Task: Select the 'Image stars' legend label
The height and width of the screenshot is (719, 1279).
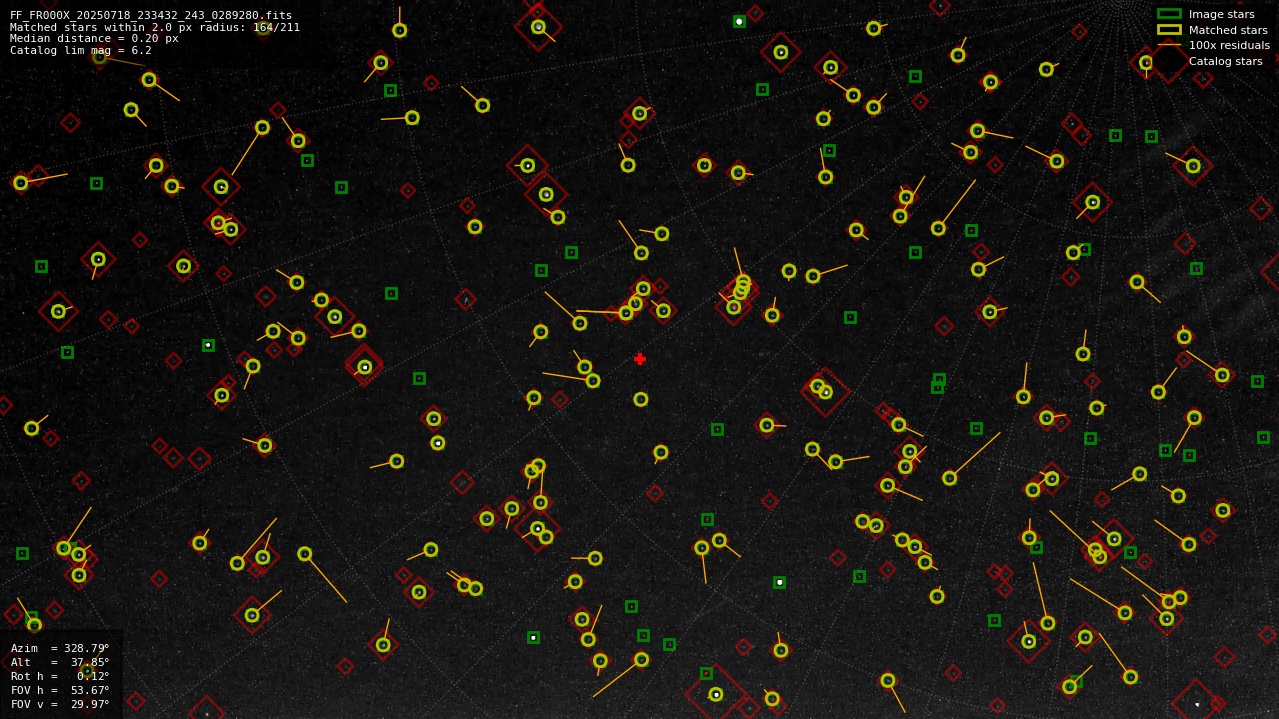Action: tap(1221, 14)
